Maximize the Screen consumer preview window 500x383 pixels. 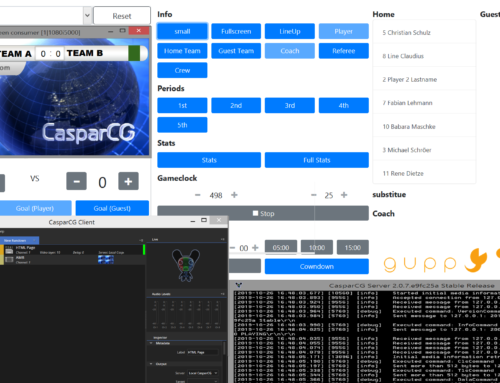click(123, 31)
